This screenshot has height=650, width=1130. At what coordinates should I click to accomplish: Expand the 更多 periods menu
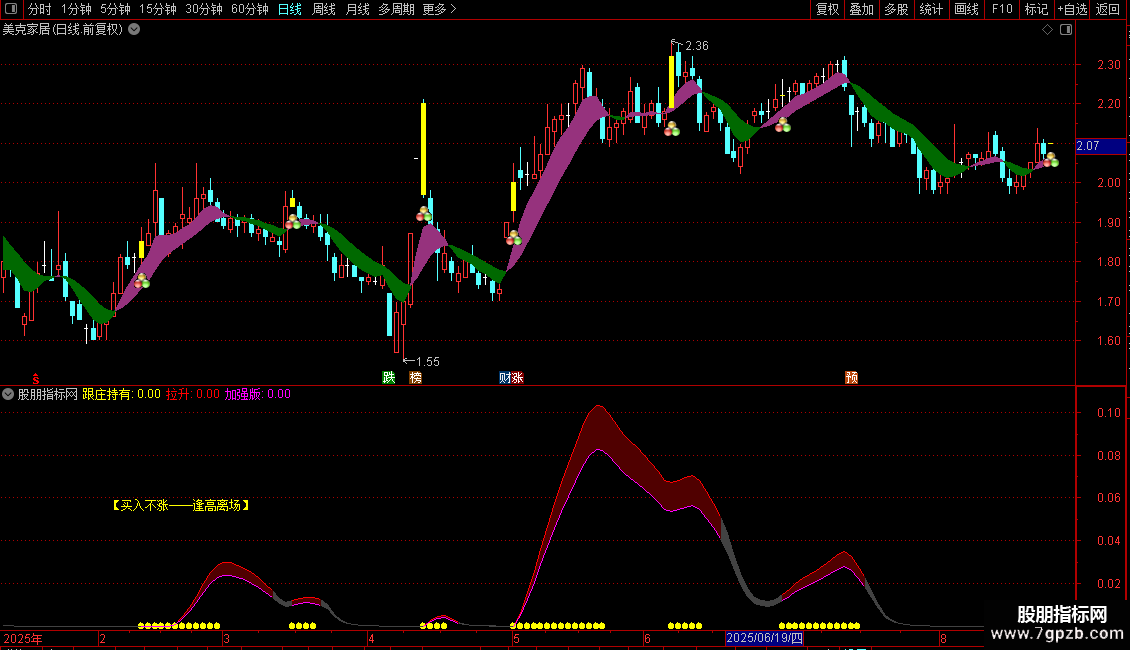coord(439,9)
